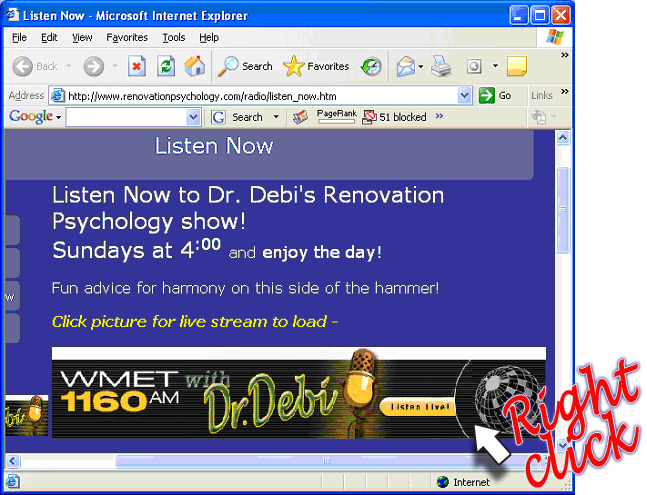Open the History toolbar icon

(371, 66)
